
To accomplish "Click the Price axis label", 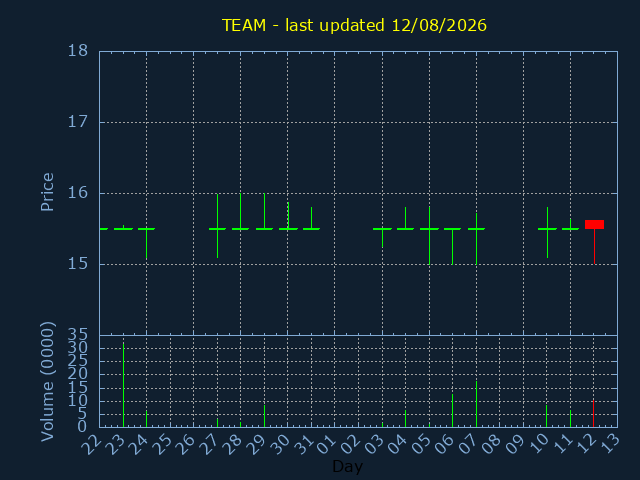I will (x=47, y=192).
